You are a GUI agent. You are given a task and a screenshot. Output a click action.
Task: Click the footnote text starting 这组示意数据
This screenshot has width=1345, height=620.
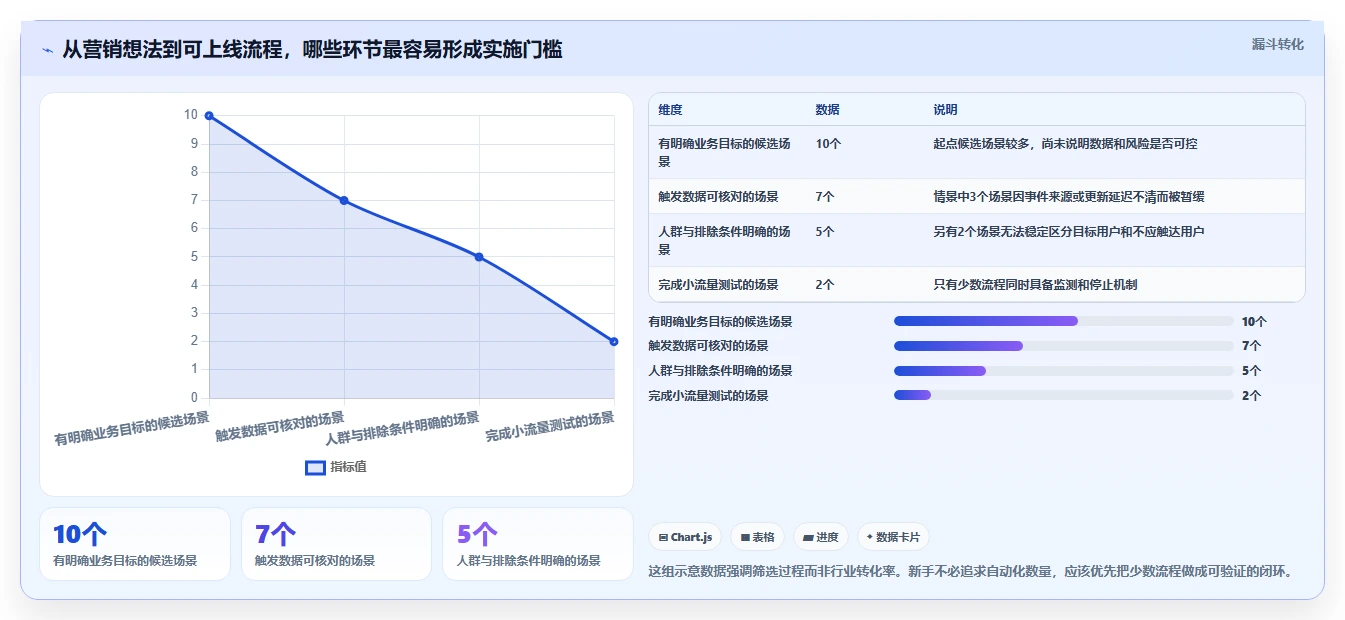pos(973,572)
